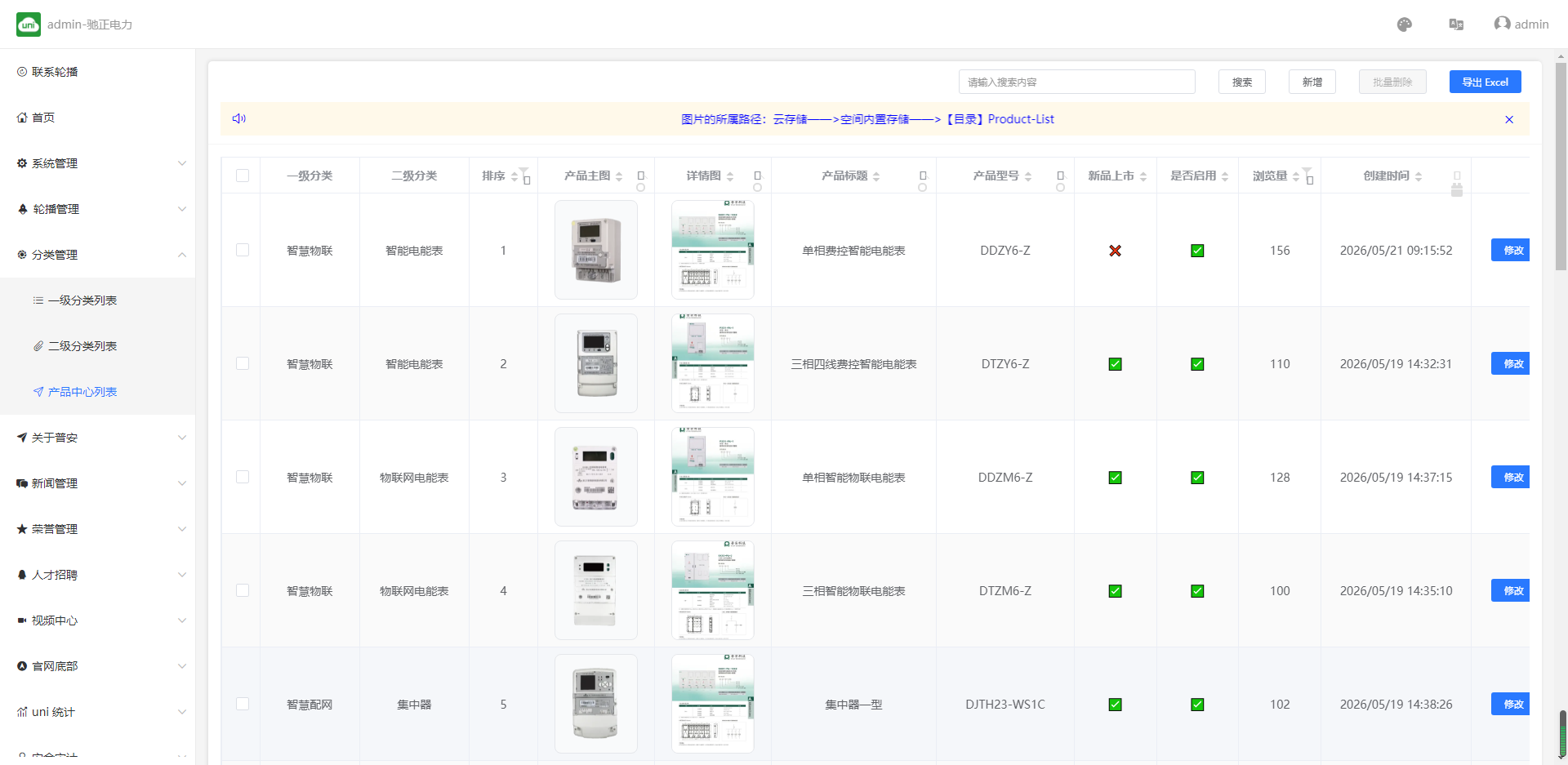Open 二级分类列表 submenu
1568x765 pixels.
point(98,346)
